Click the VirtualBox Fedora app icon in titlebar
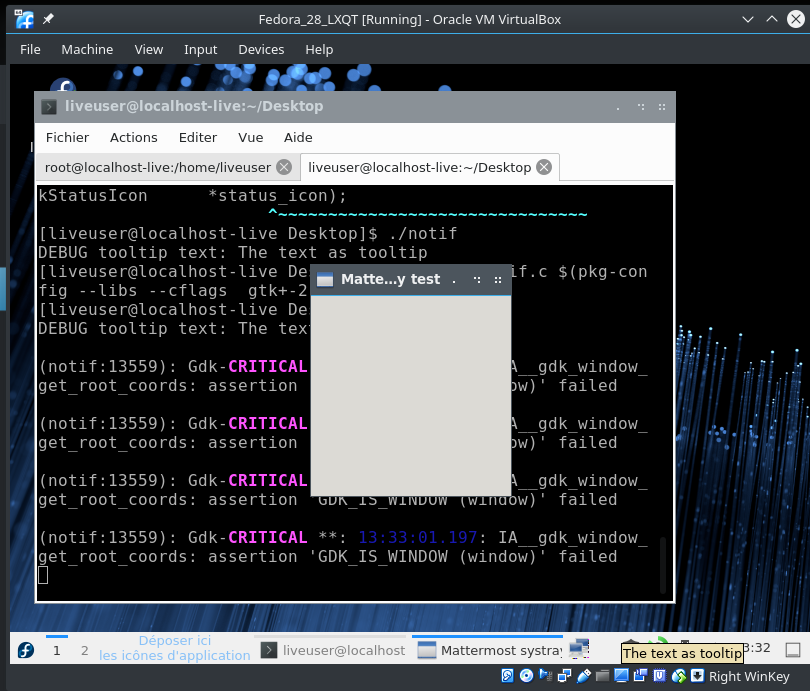This screenshot has height=691, width=810. pyautogui.click(x=24, y=19)
